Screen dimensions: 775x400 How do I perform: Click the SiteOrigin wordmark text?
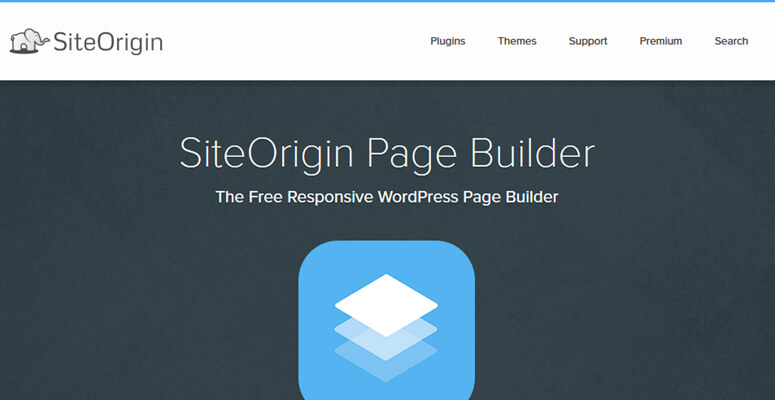click(108, 43)
